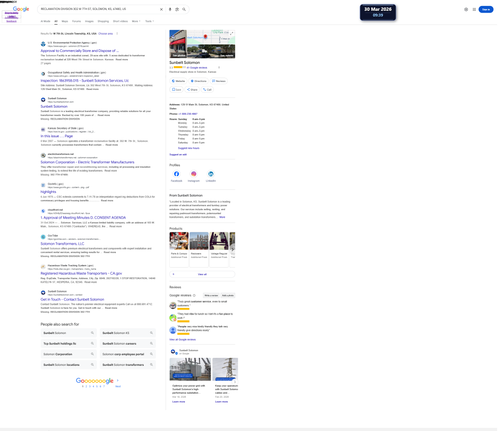The width and height of the screenshot is (500, 431).
Task: Search related term 'Sunbelt Solomon locations'
Action: 68,365
